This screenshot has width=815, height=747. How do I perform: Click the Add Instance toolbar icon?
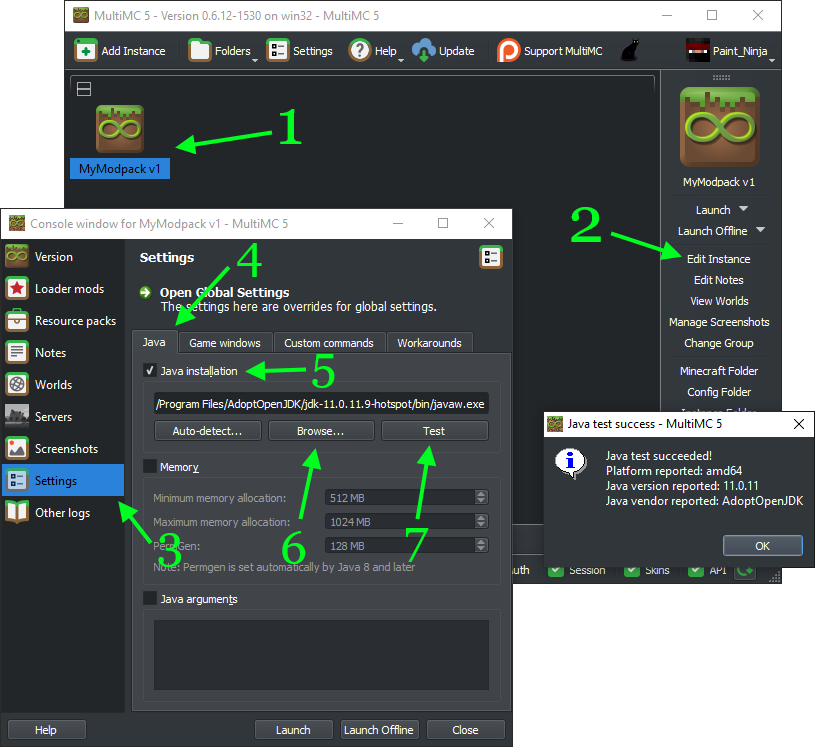tap(86, 50)
